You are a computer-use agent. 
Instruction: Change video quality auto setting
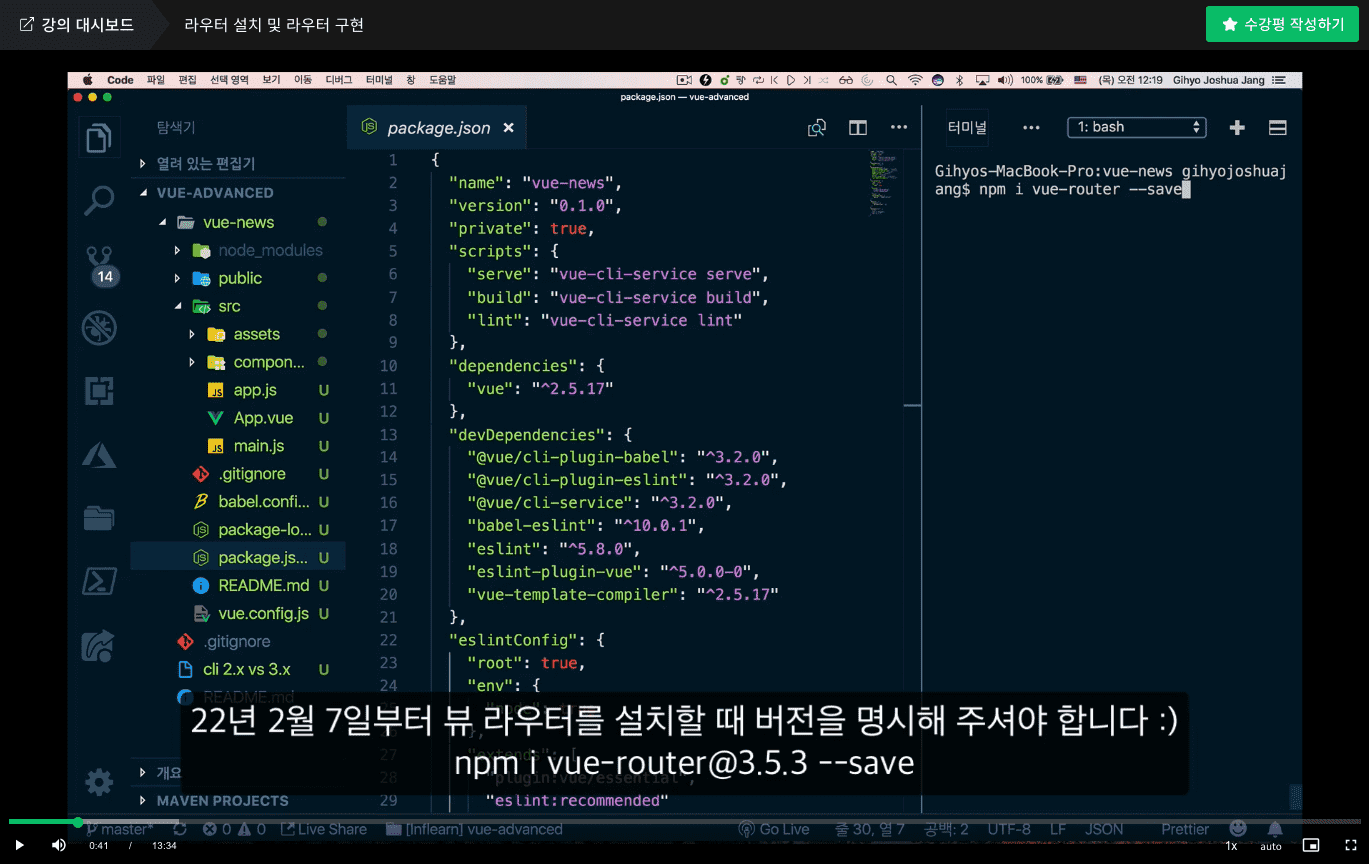(1270, 846)
